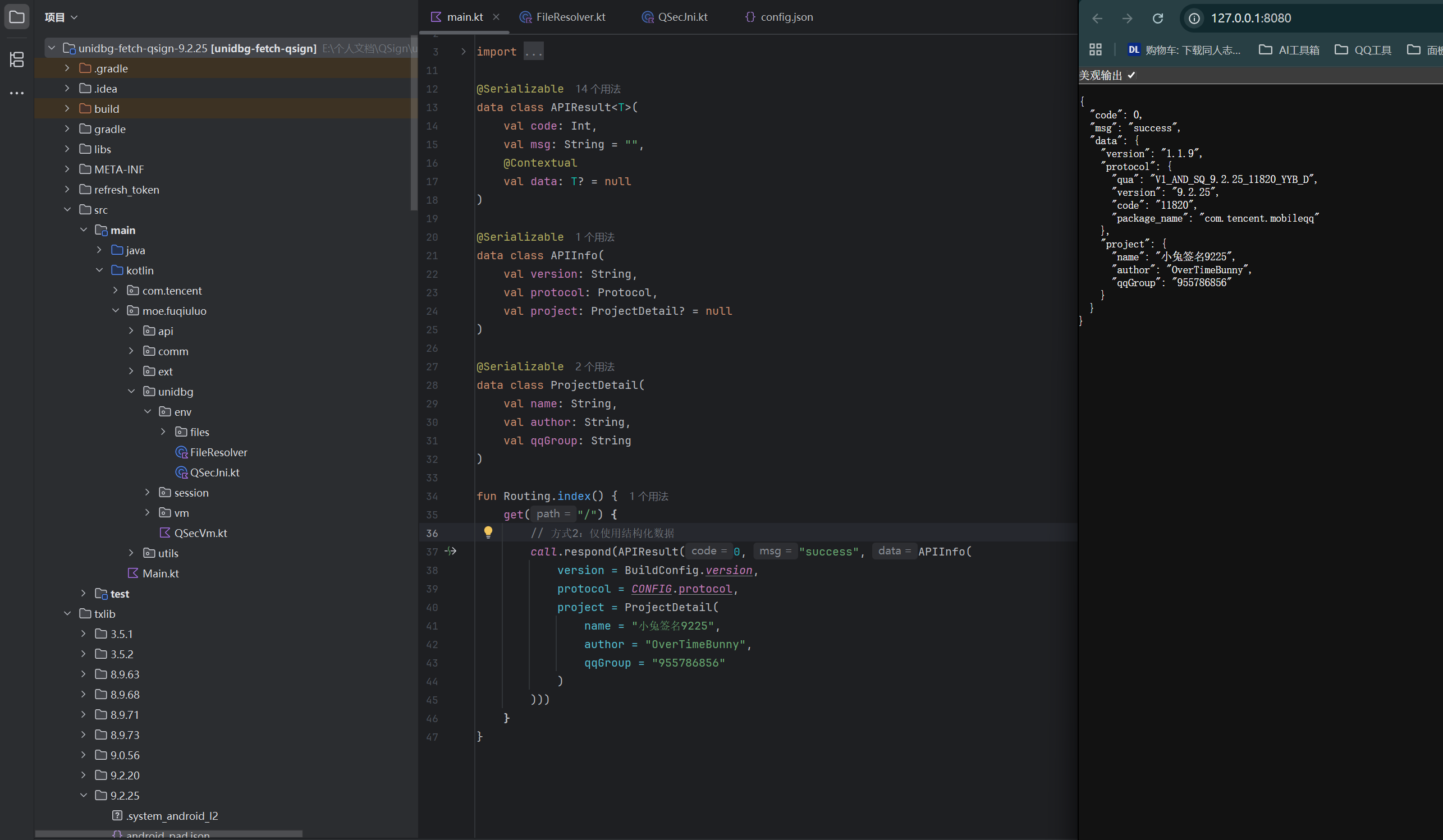Click the Project tool window folder icon

click(17, 17)
